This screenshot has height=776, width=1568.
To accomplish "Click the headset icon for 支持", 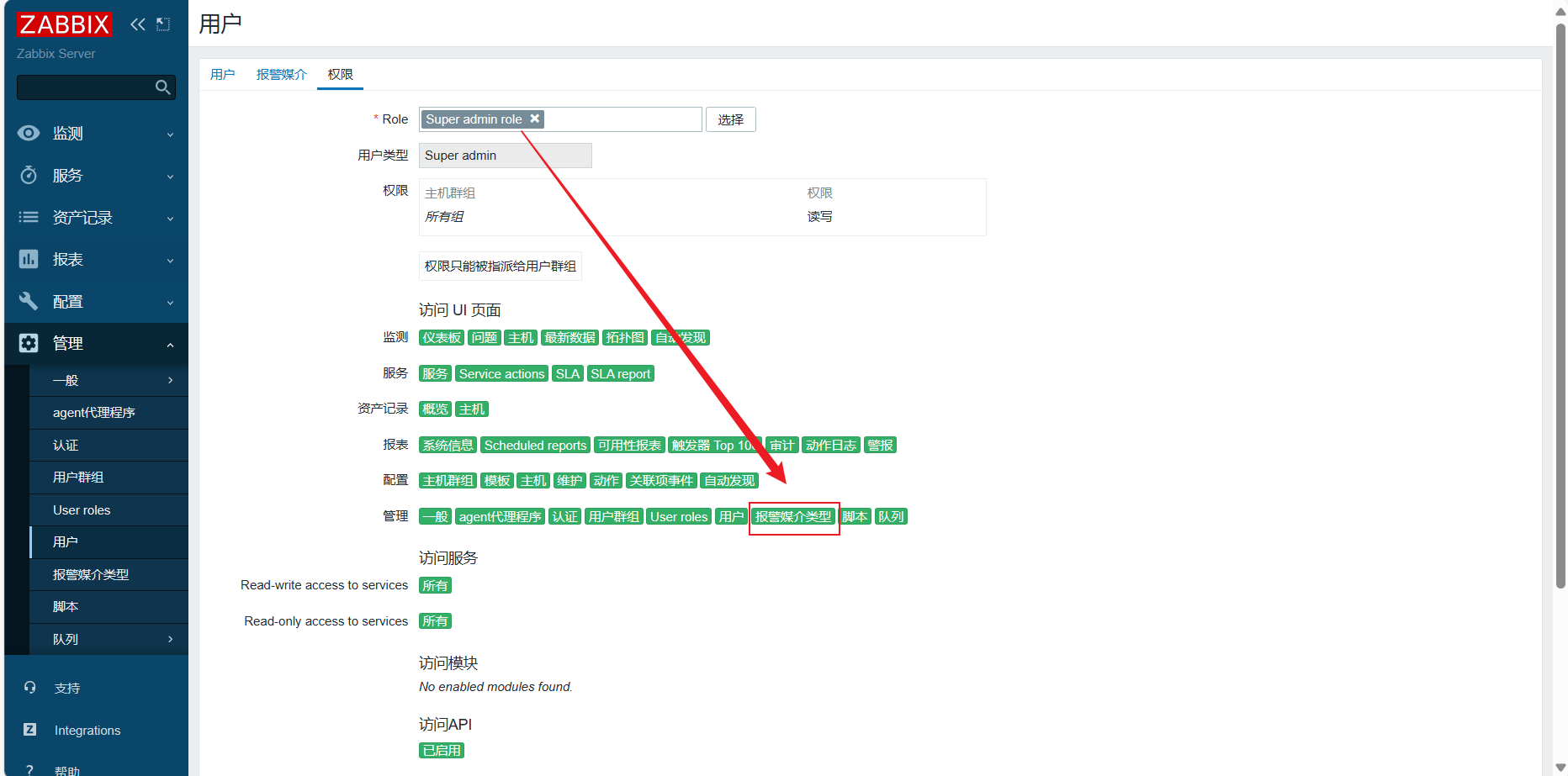I will tap(30, 688).
